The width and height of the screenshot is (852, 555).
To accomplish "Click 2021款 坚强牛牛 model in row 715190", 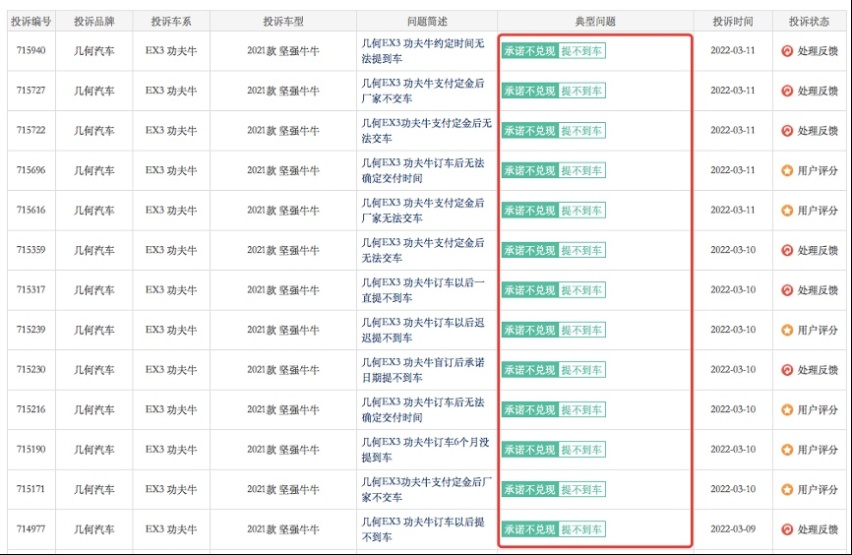I will click(x=283, y=450).
